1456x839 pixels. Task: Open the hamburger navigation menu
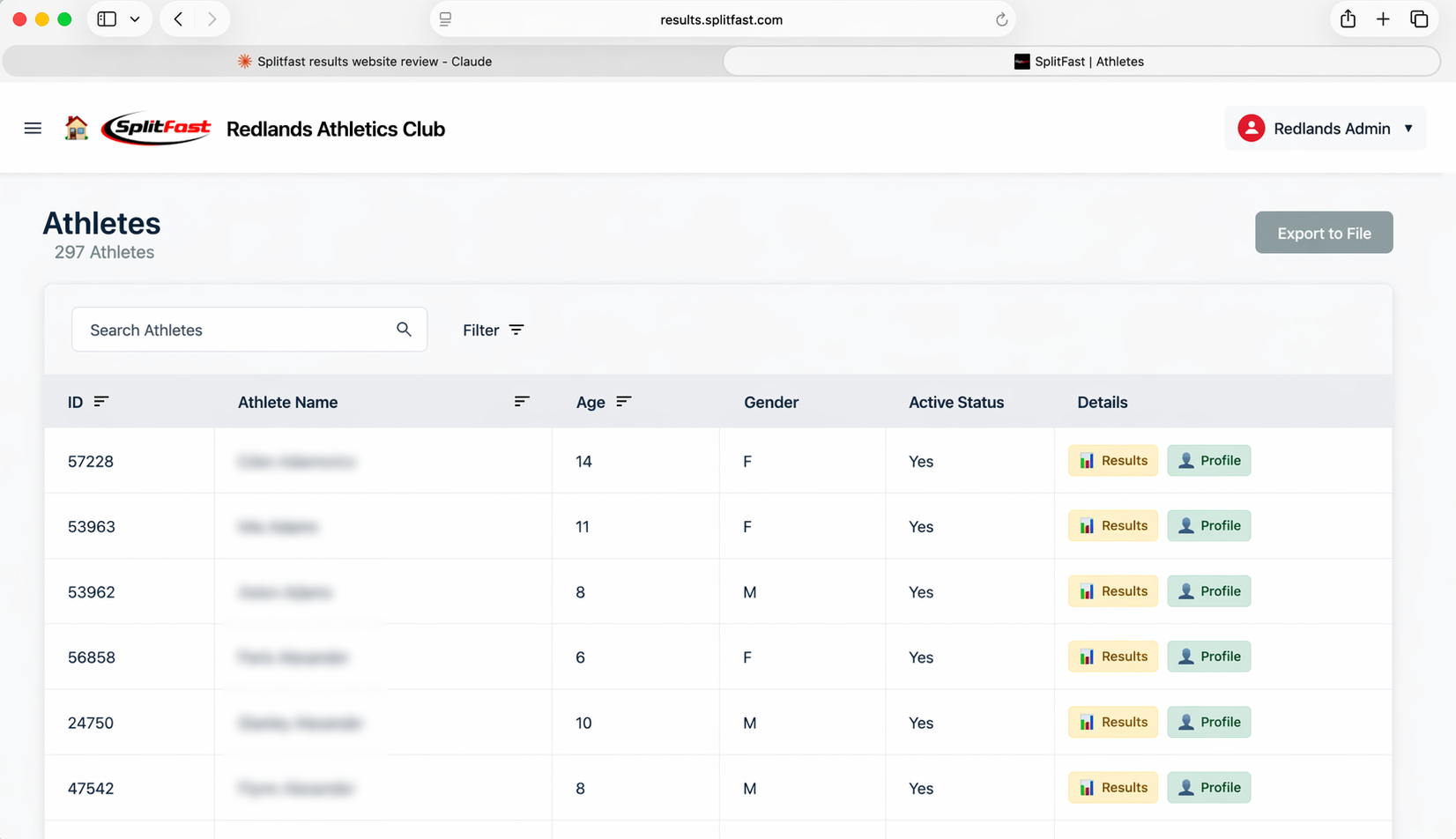33,128
